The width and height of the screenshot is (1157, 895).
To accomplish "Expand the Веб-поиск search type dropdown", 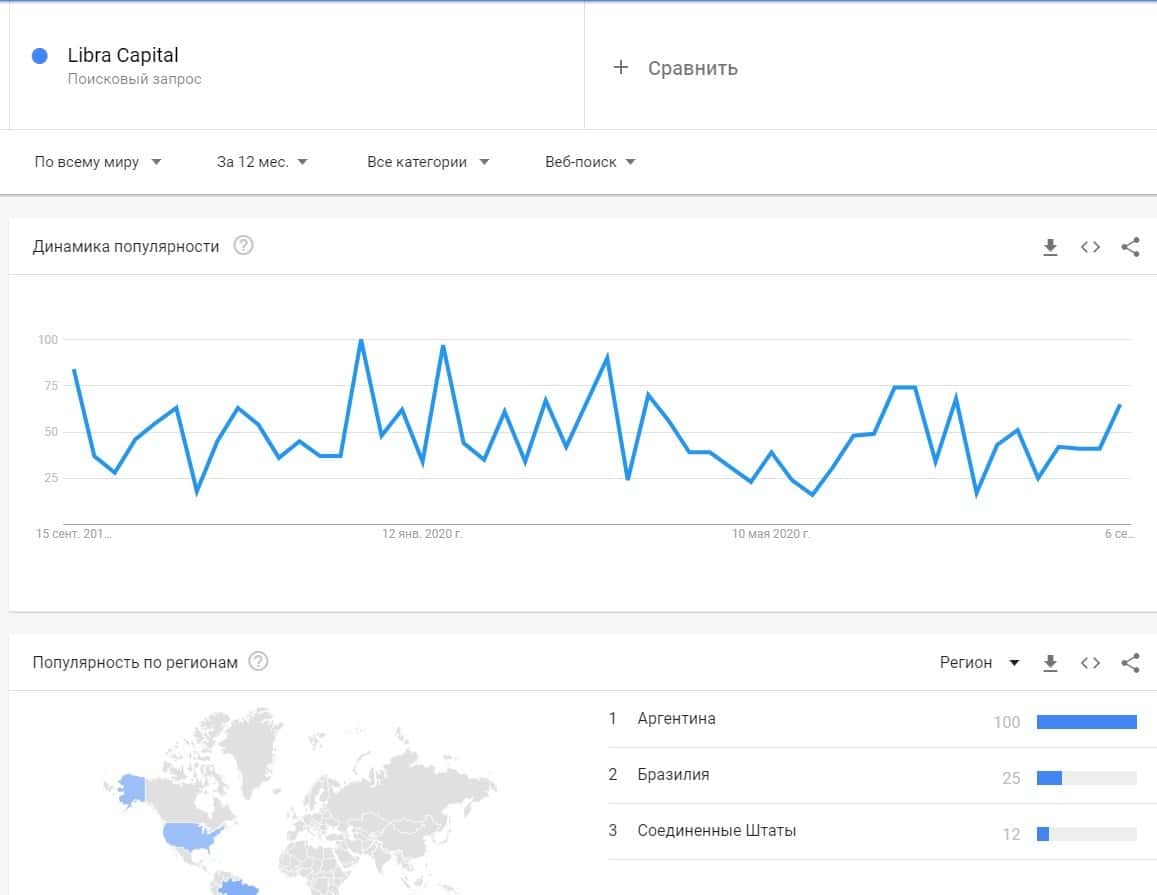I will coord(590,162).
